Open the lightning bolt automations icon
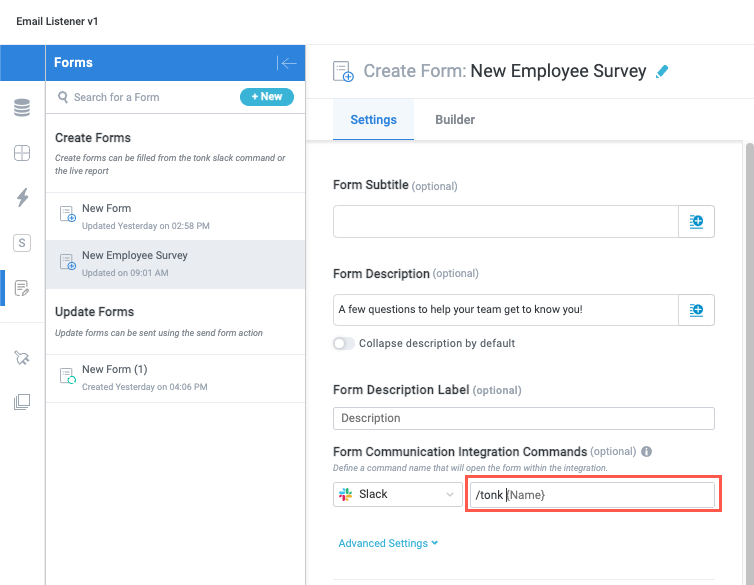Viewport: 754px width, 585px height. click(x=22, y=197)
